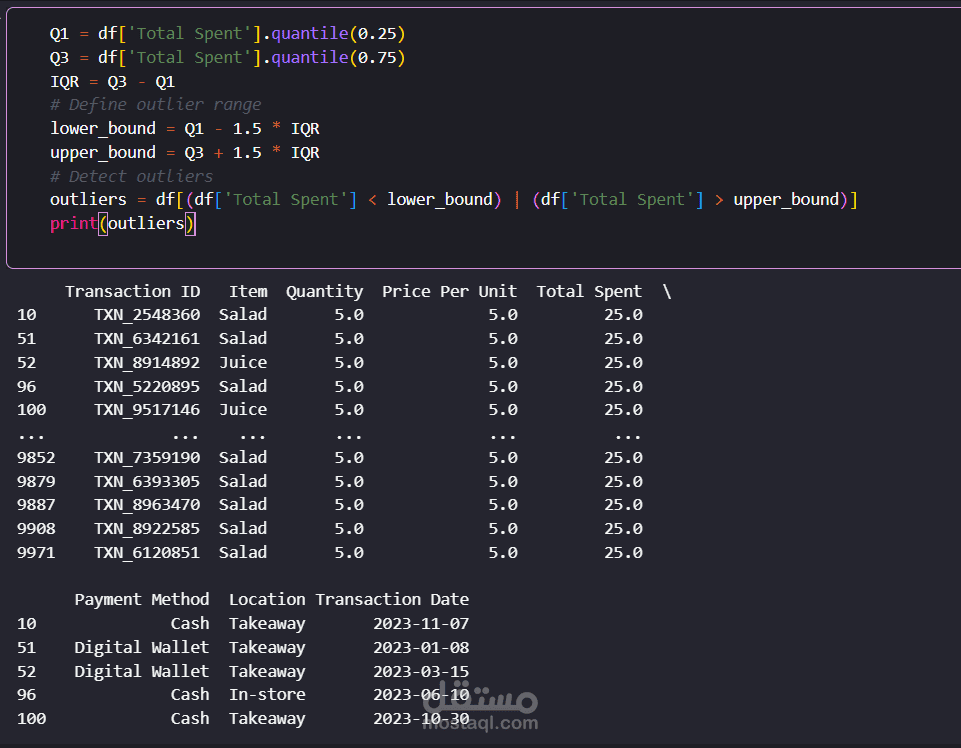Image resolution: width=961 pixels, height=748 pixels.
Task: Select the 'Location' column header
Action: (x=267, y=599)
